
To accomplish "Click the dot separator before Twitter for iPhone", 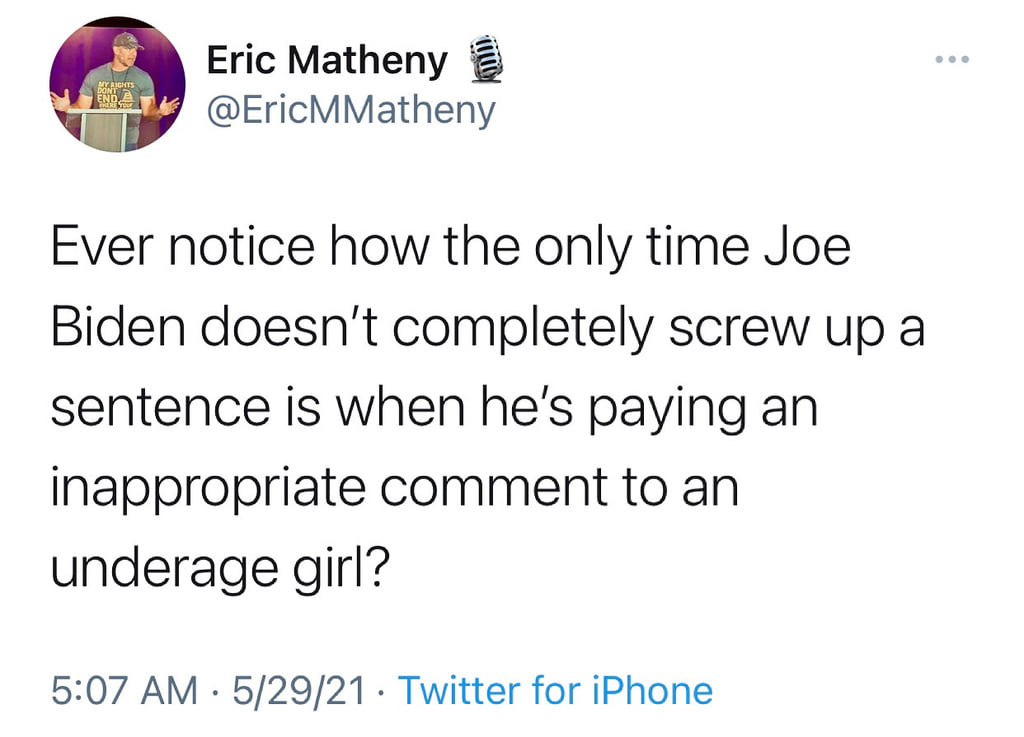I will (x=382, y=690).
